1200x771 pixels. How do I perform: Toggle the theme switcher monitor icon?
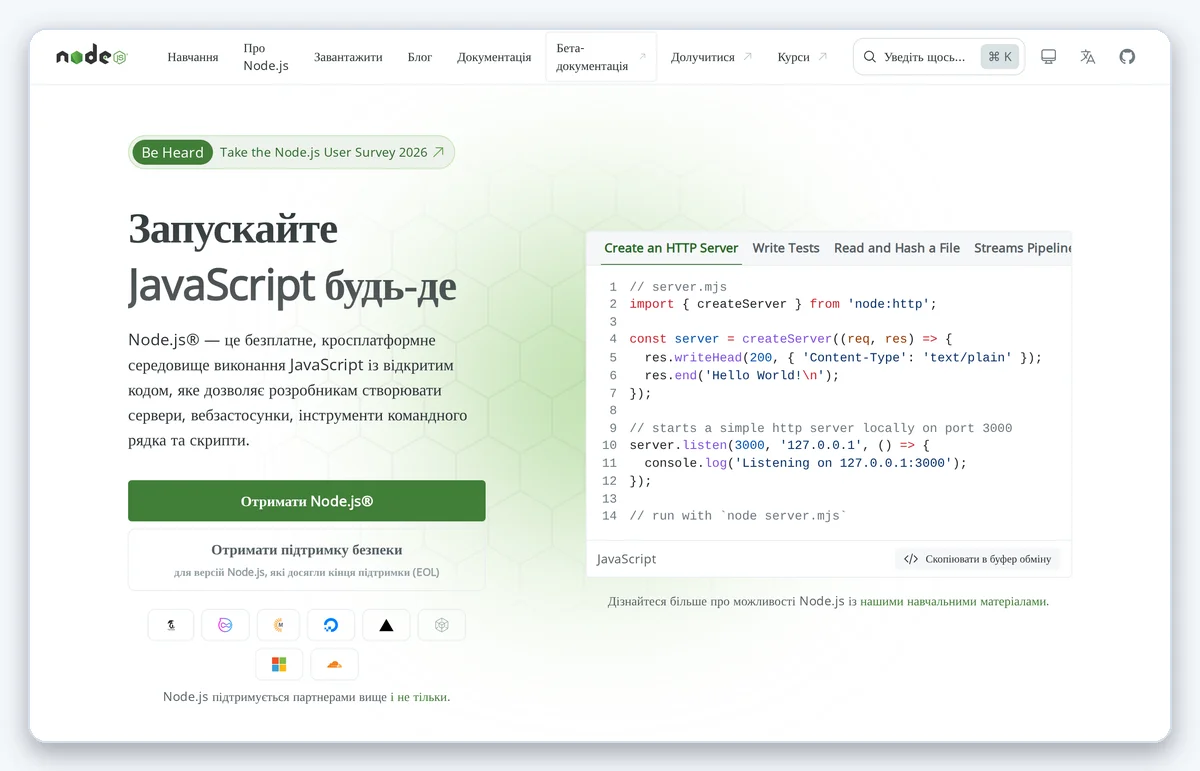pos(1049,57)
